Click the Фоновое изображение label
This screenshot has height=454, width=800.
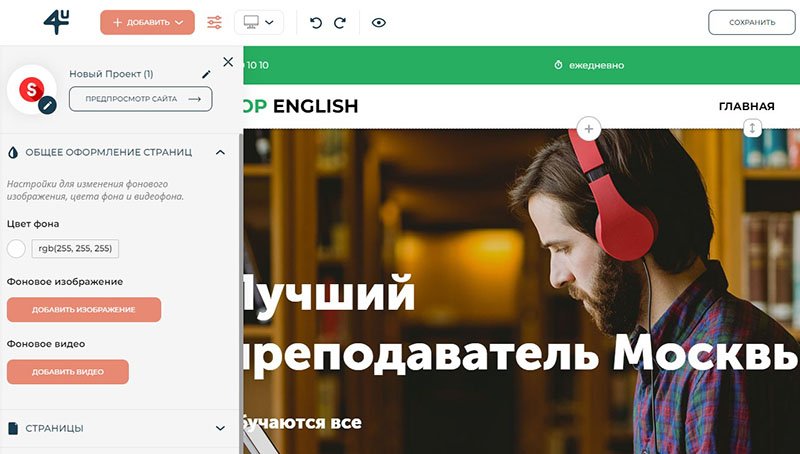pyautogui.click(x=65, y=282)
